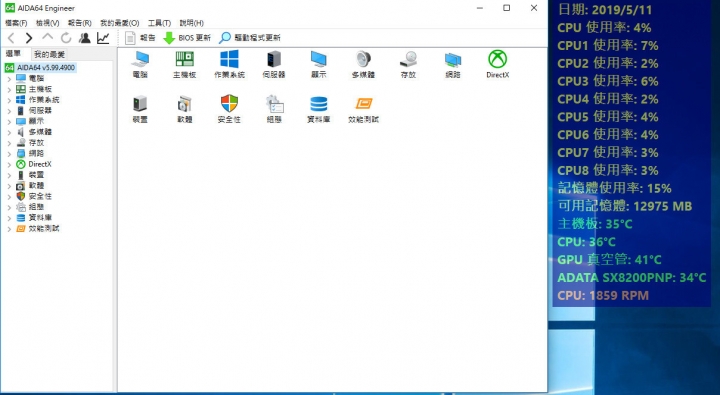Open the 檢視(V) menu
This screenshot has height=395, width=720.
point(47,23)
